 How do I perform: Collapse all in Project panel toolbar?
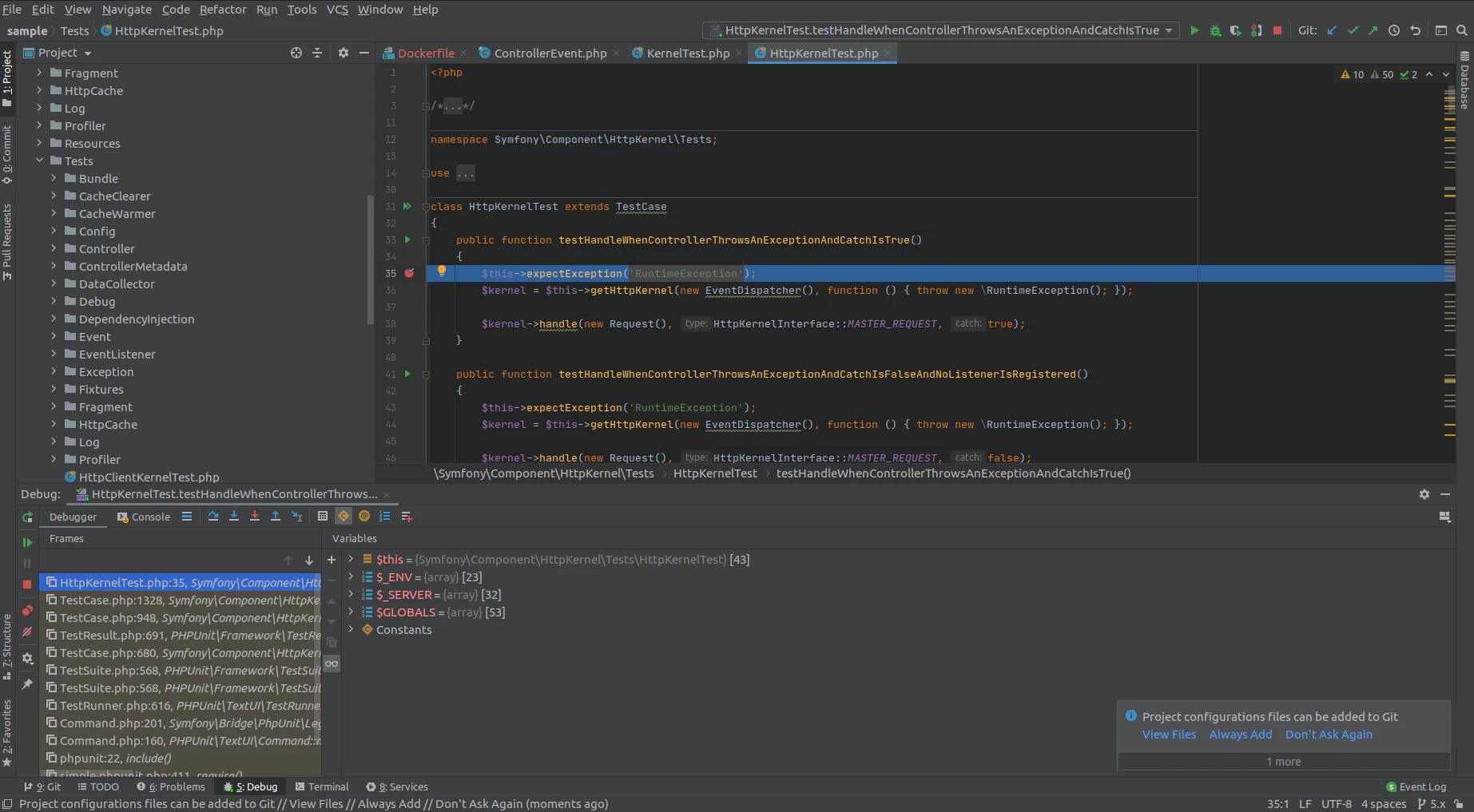pyautogui.click(x=317, y=53)
